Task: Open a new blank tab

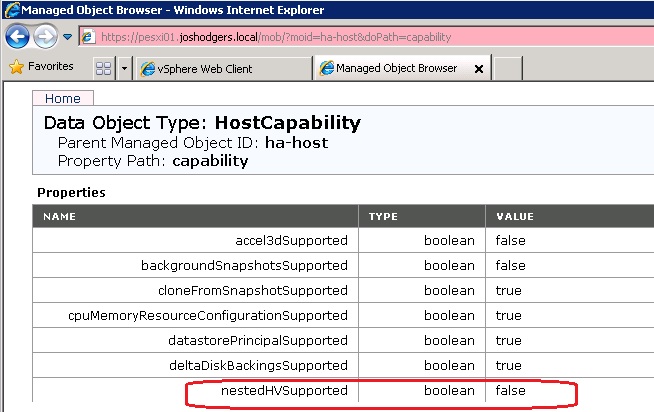Action: 508,69
